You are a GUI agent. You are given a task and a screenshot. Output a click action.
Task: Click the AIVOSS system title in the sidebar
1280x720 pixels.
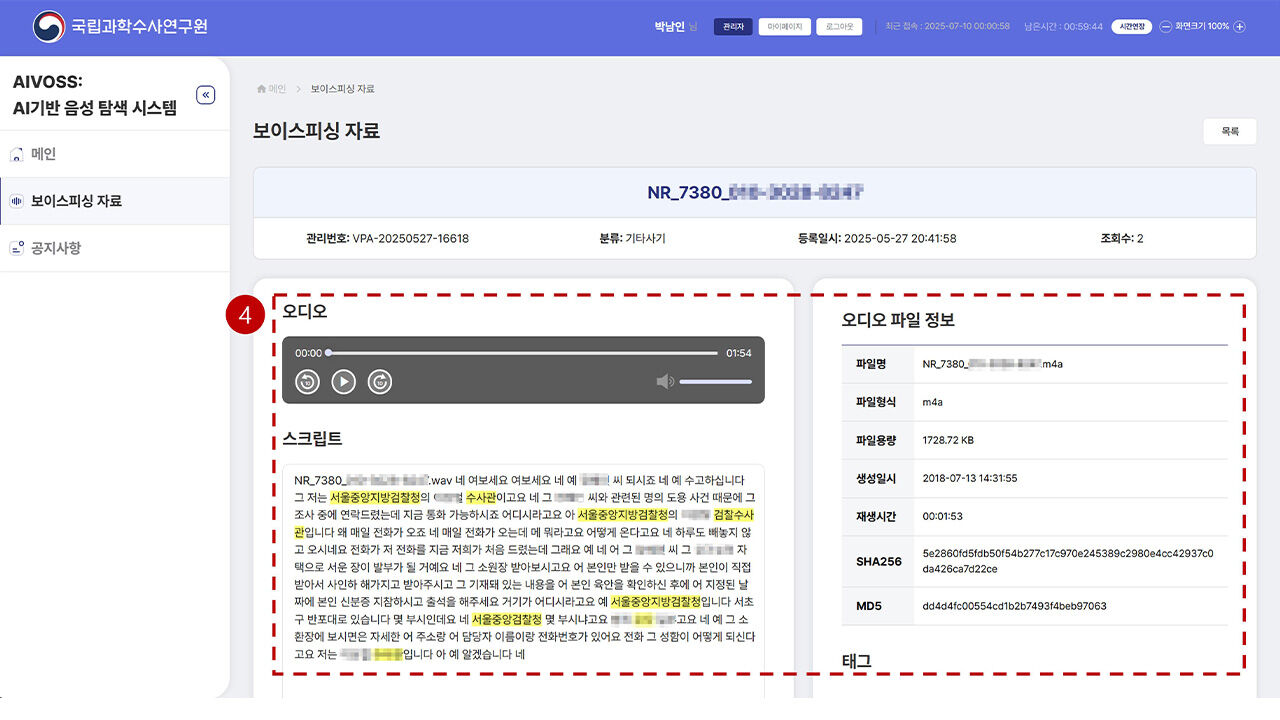(94, 95)
